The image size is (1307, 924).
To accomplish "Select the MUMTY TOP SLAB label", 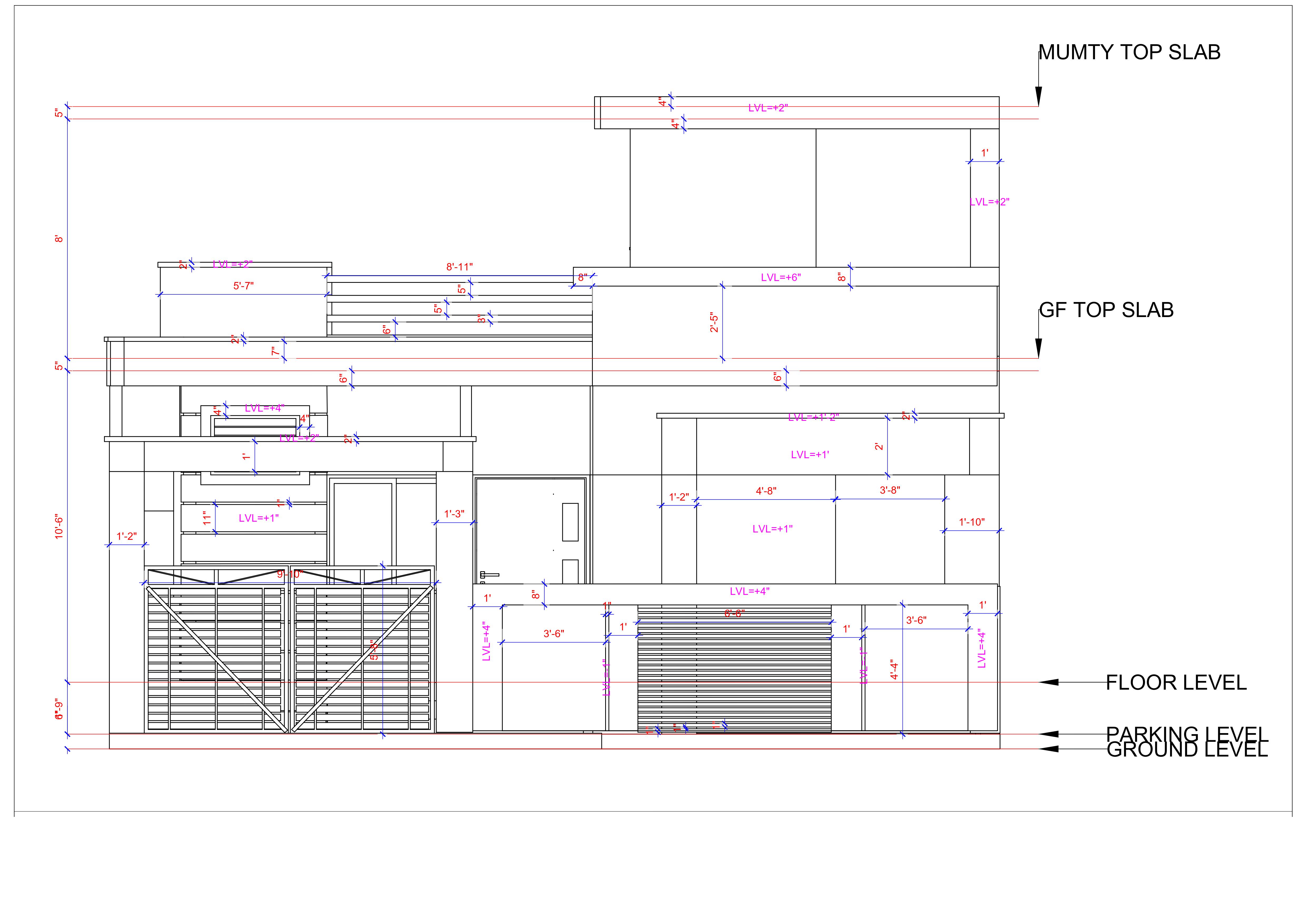I will point(1130,52).
